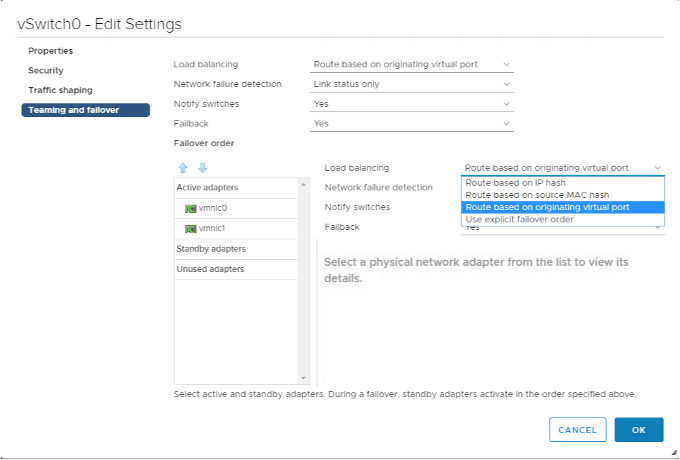Open the Network failure detection dropdown
680x460 pixels.
pos(412,84)
